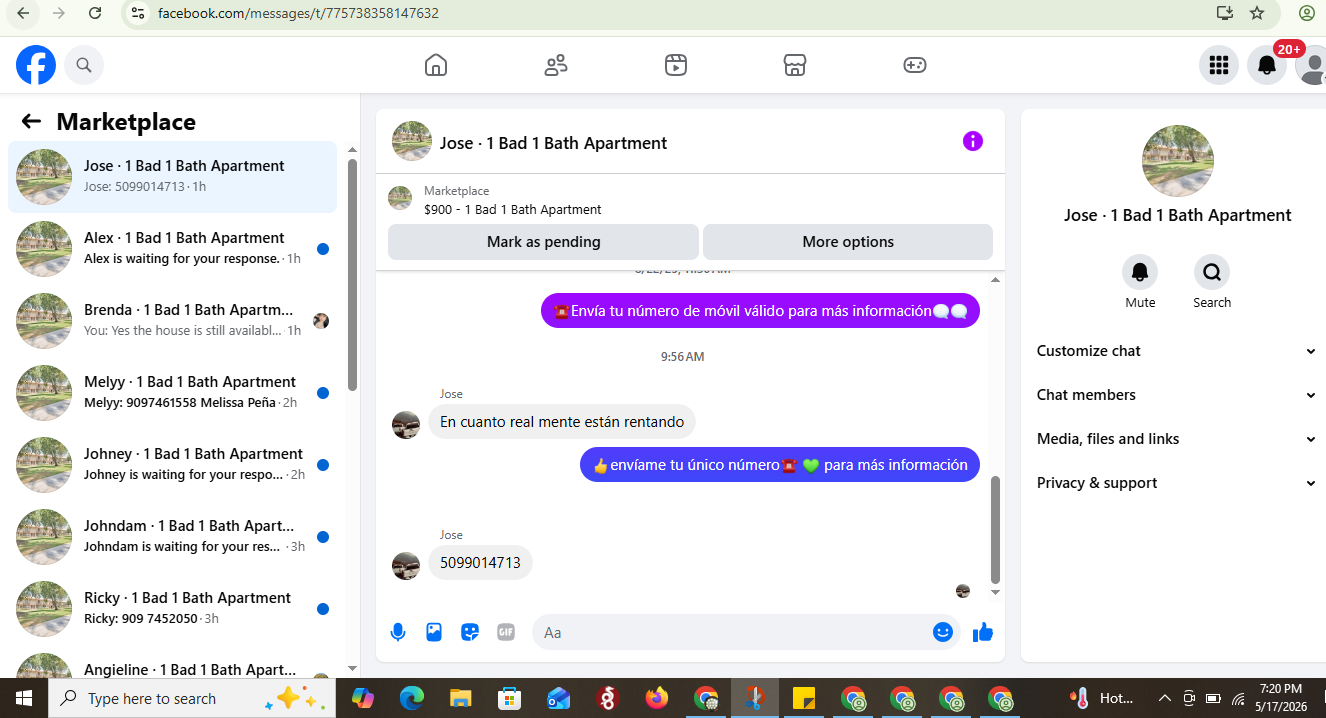
Task: Go back in browser history
Action: pyautogui.click(x=23, y=13)
